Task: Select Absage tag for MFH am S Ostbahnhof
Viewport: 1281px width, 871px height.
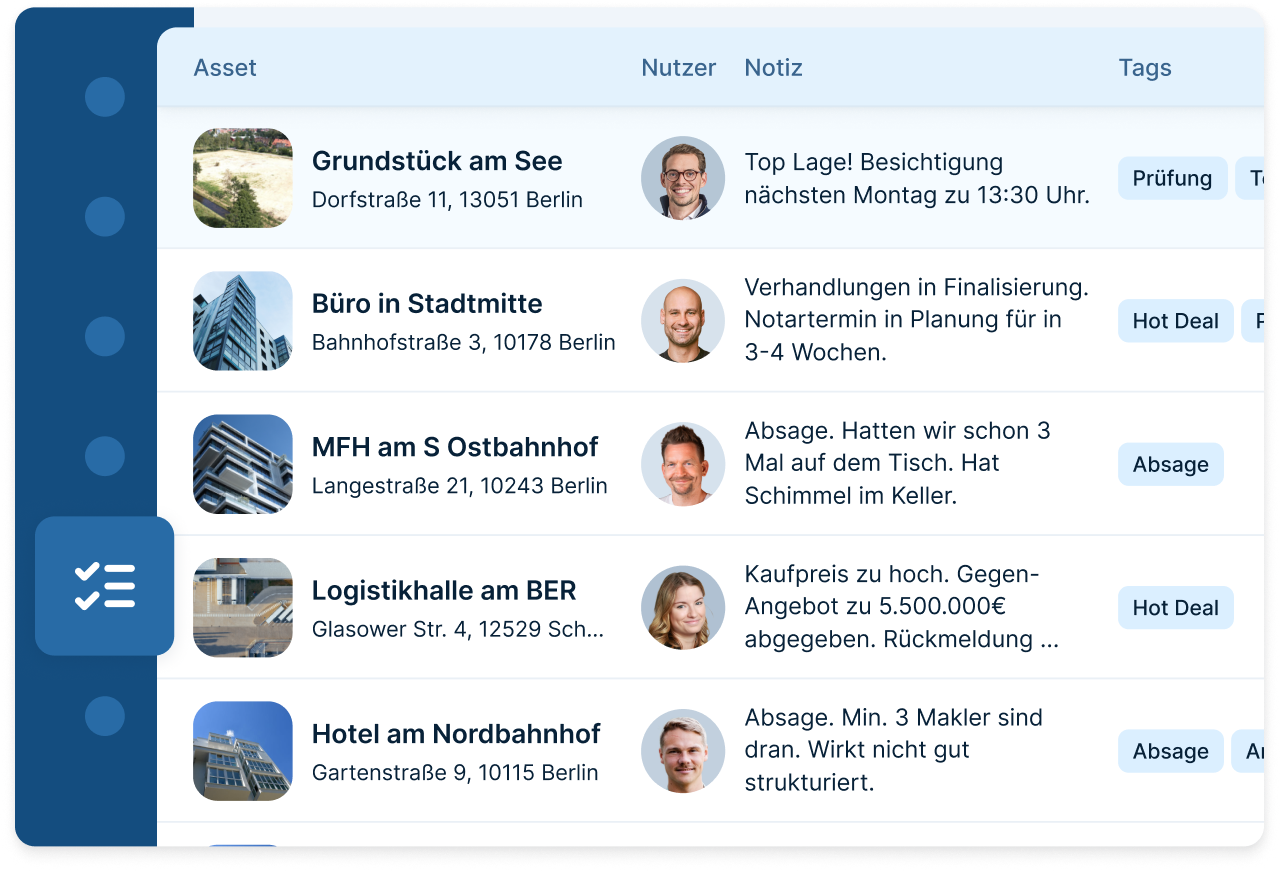Action: tap(1170, 464)
